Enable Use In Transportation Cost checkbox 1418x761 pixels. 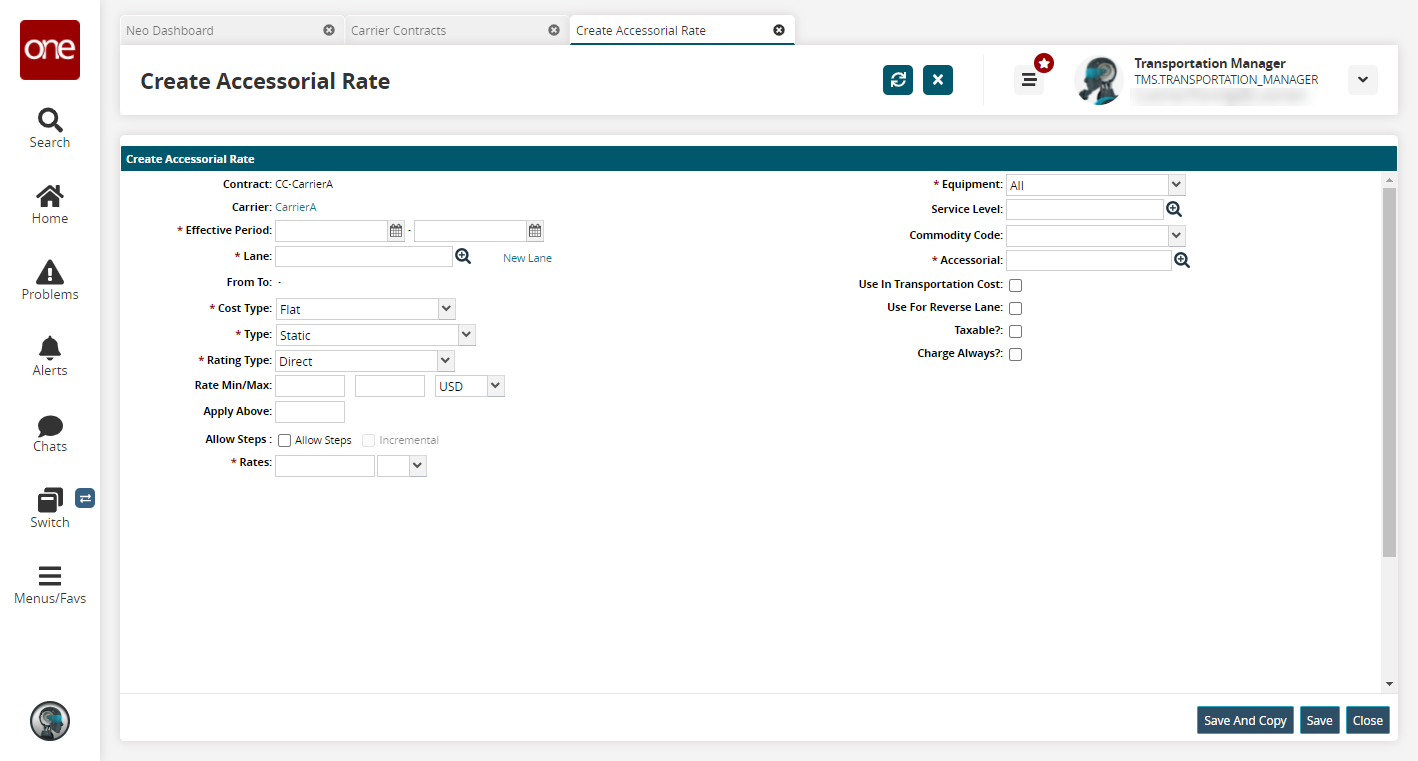[x=1015, y=286]
